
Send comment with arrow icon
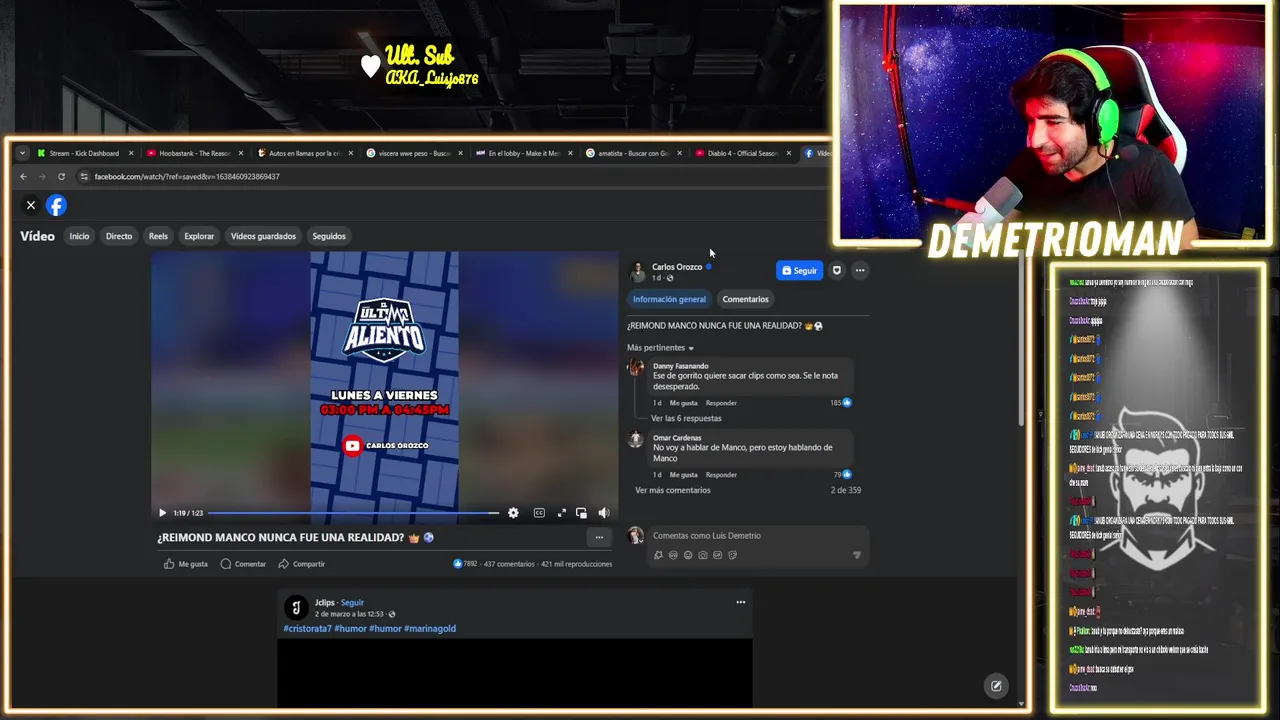coord(856,555)
